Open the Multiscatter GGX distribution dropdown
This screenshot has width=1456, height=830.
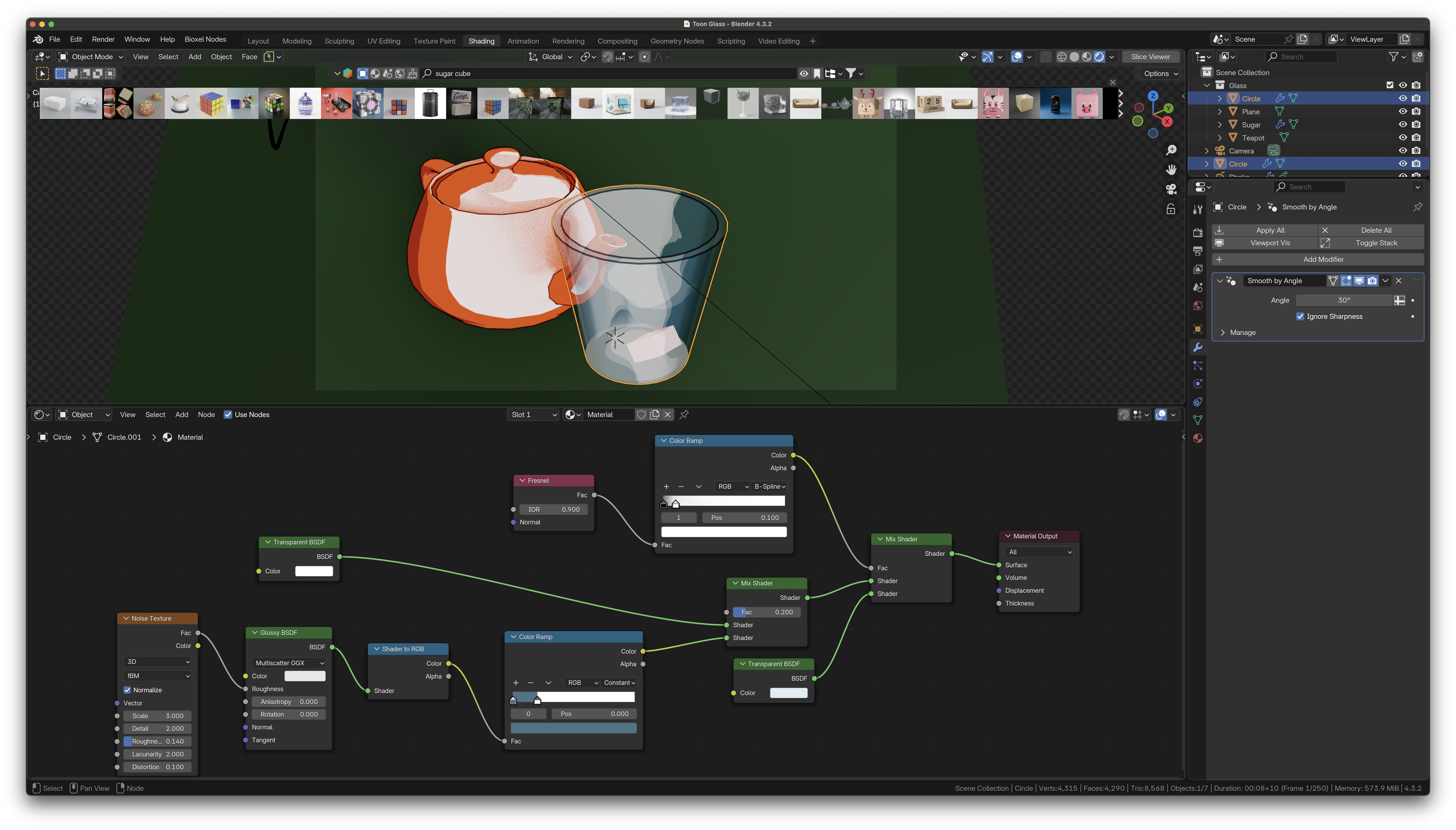click(289, 663)
